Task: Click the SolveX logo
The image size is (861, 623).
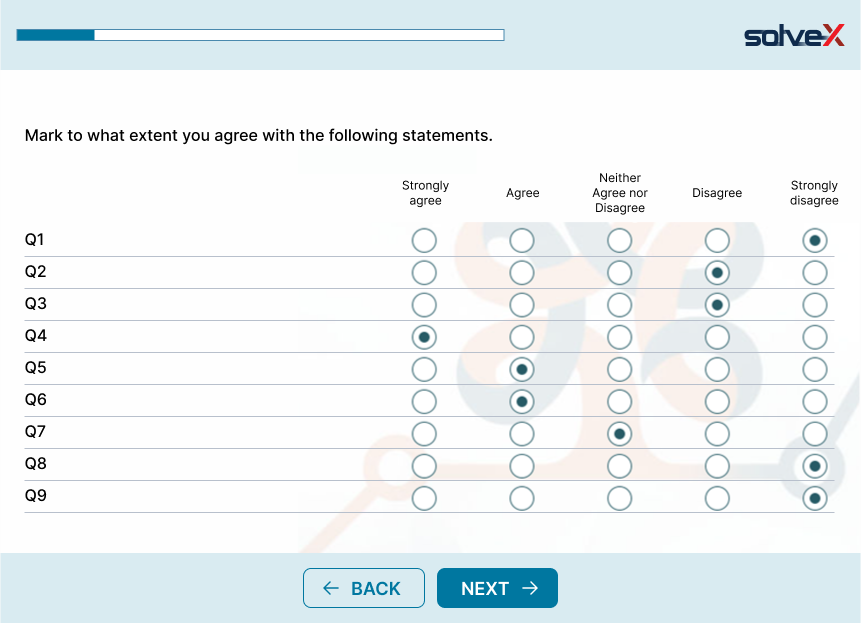Action: coord(794,36)
